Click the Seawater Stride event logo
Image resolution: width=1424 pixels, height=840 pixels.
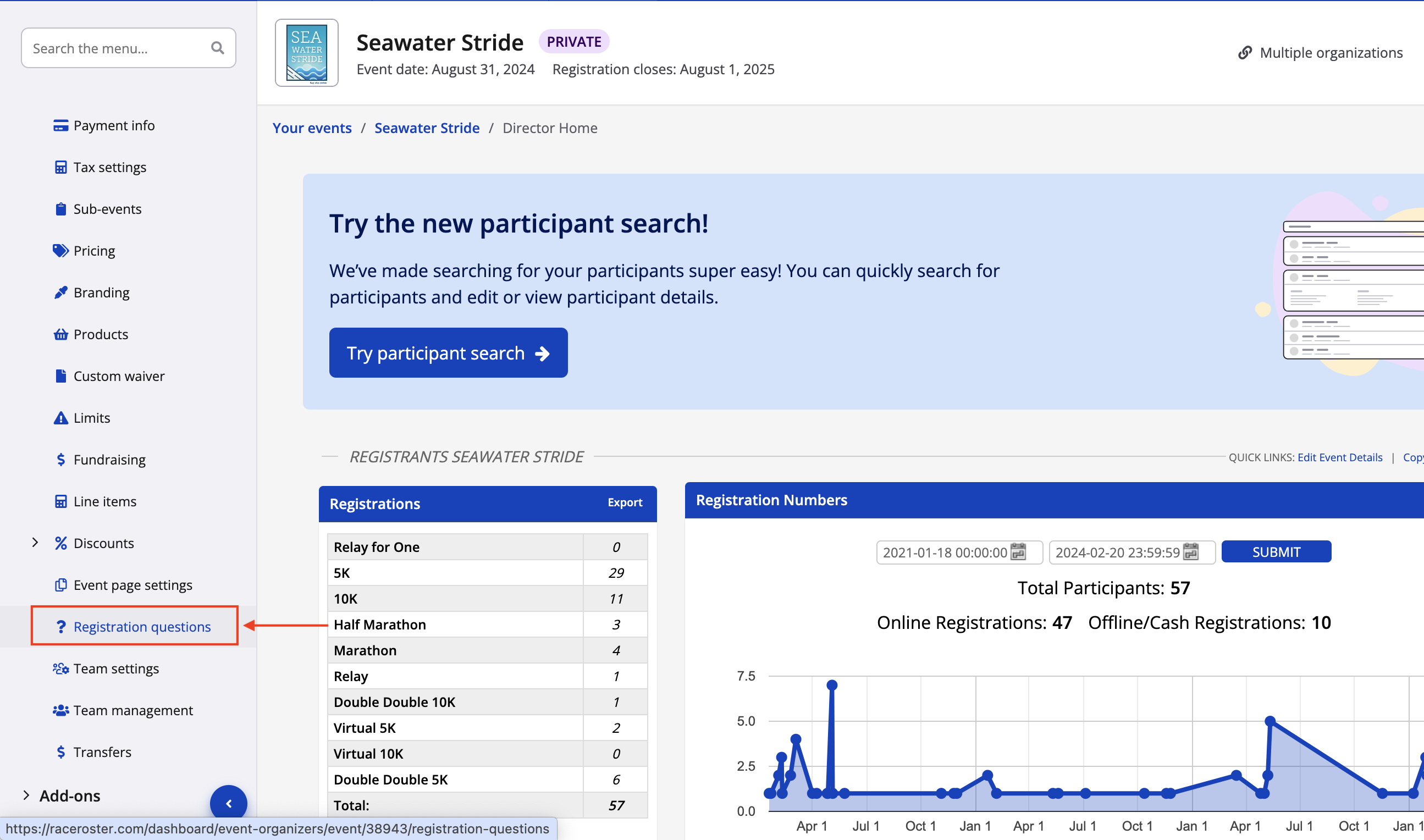(x=307, y=53)
